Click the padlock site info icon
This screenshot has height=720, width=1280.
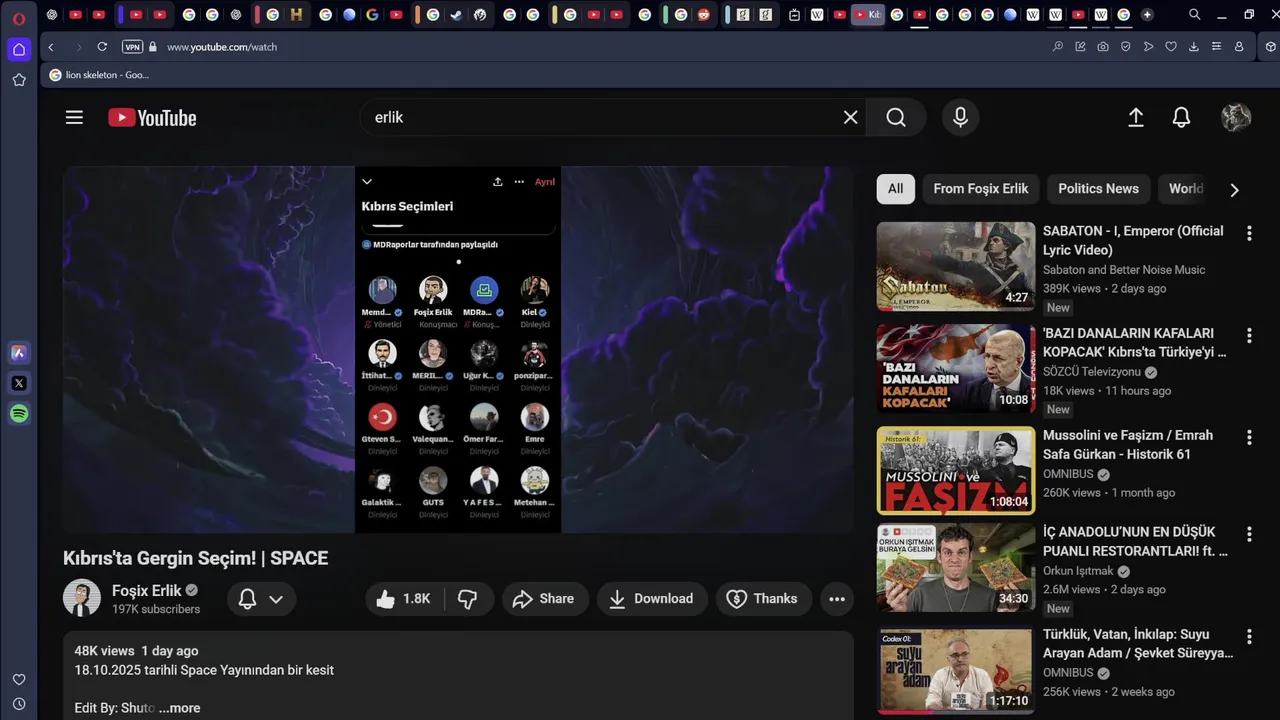tap(153, 47)
